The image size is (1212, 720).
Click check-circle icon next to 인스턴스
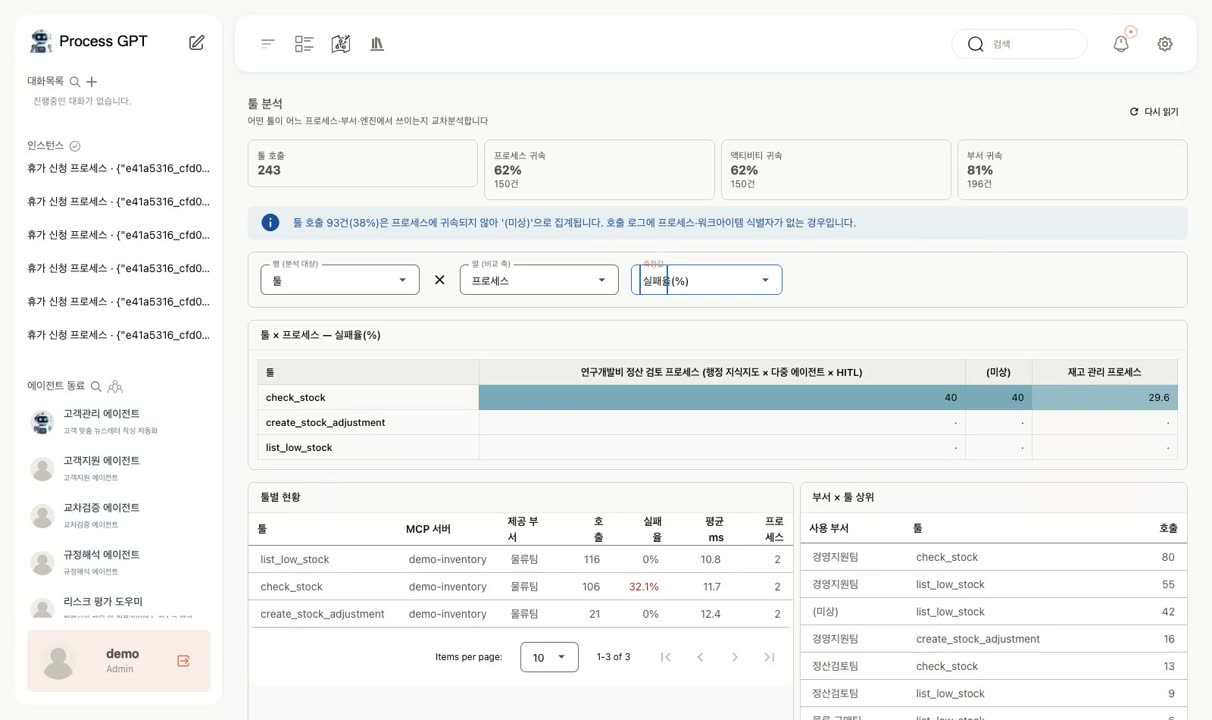[75, 146]
